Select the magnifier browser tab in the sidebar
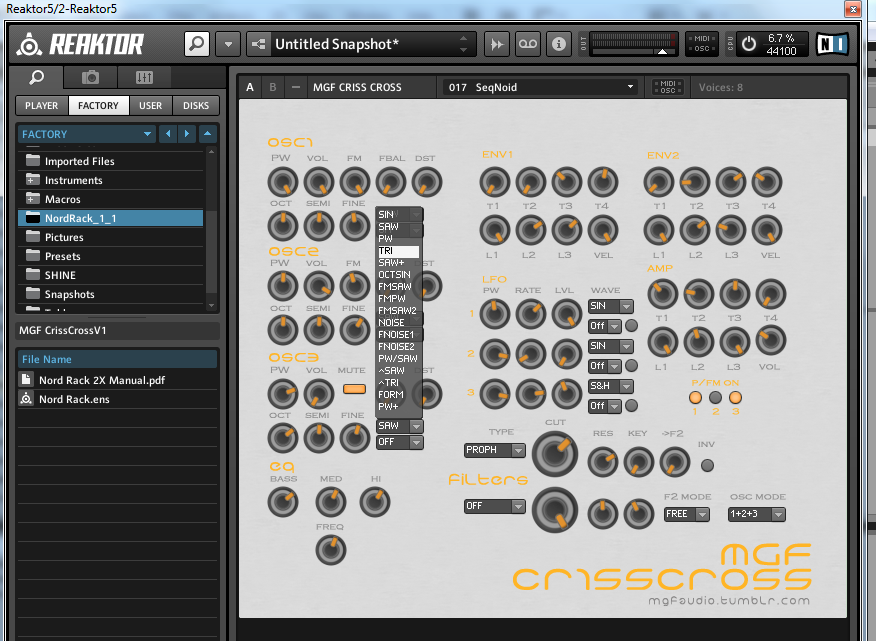This screenshot has width=876, height=641. 37,77
